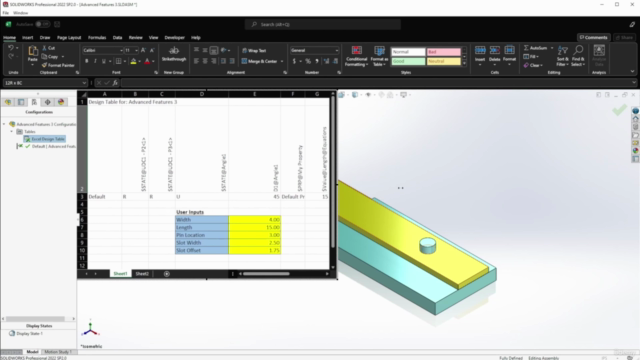Open the Merge & Center dropdown arrow
This screenshot has width=640, height=360.
coord(282,61)
